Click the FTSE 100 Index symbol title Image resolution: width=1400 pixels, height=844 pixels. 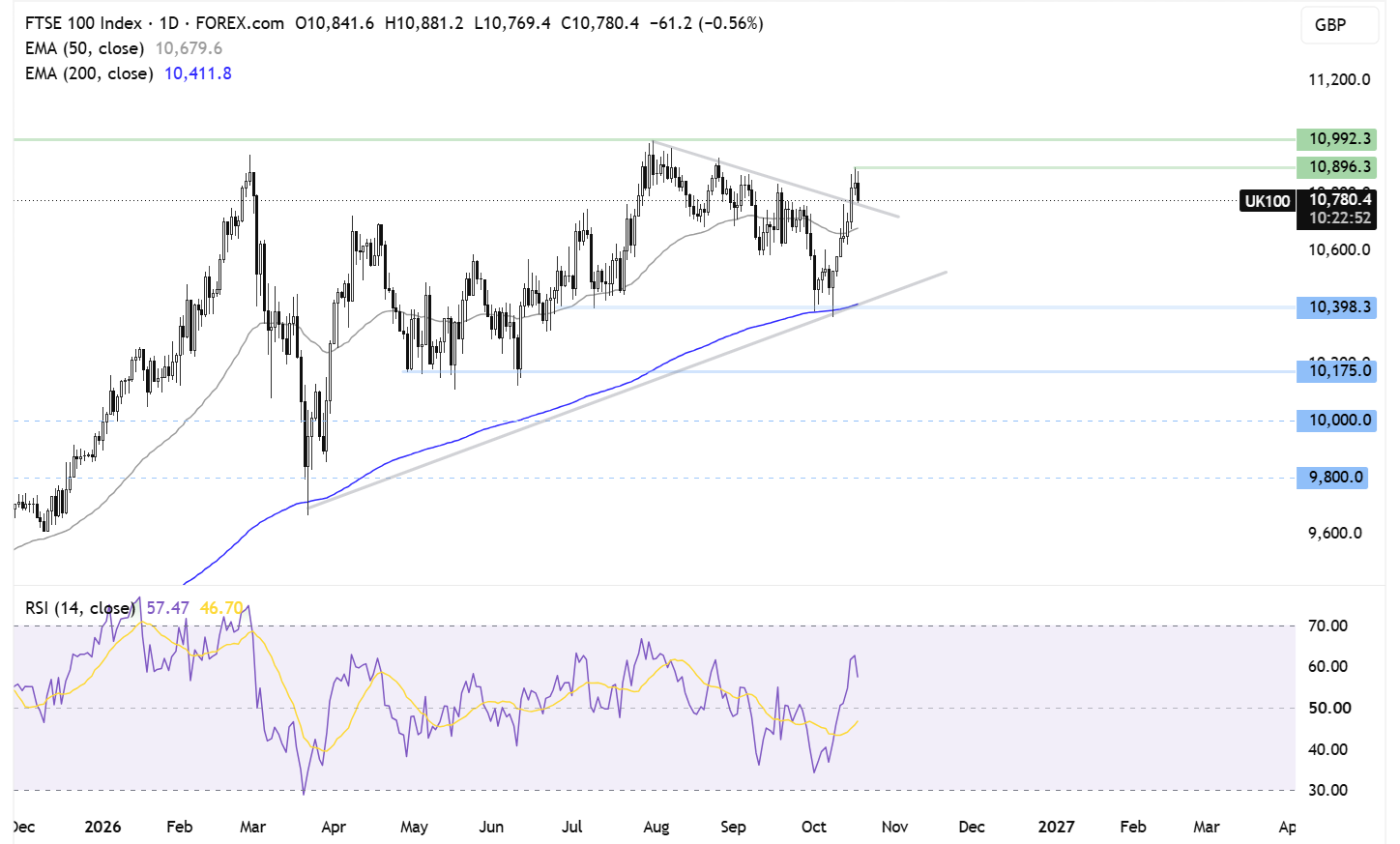(84, 23)
